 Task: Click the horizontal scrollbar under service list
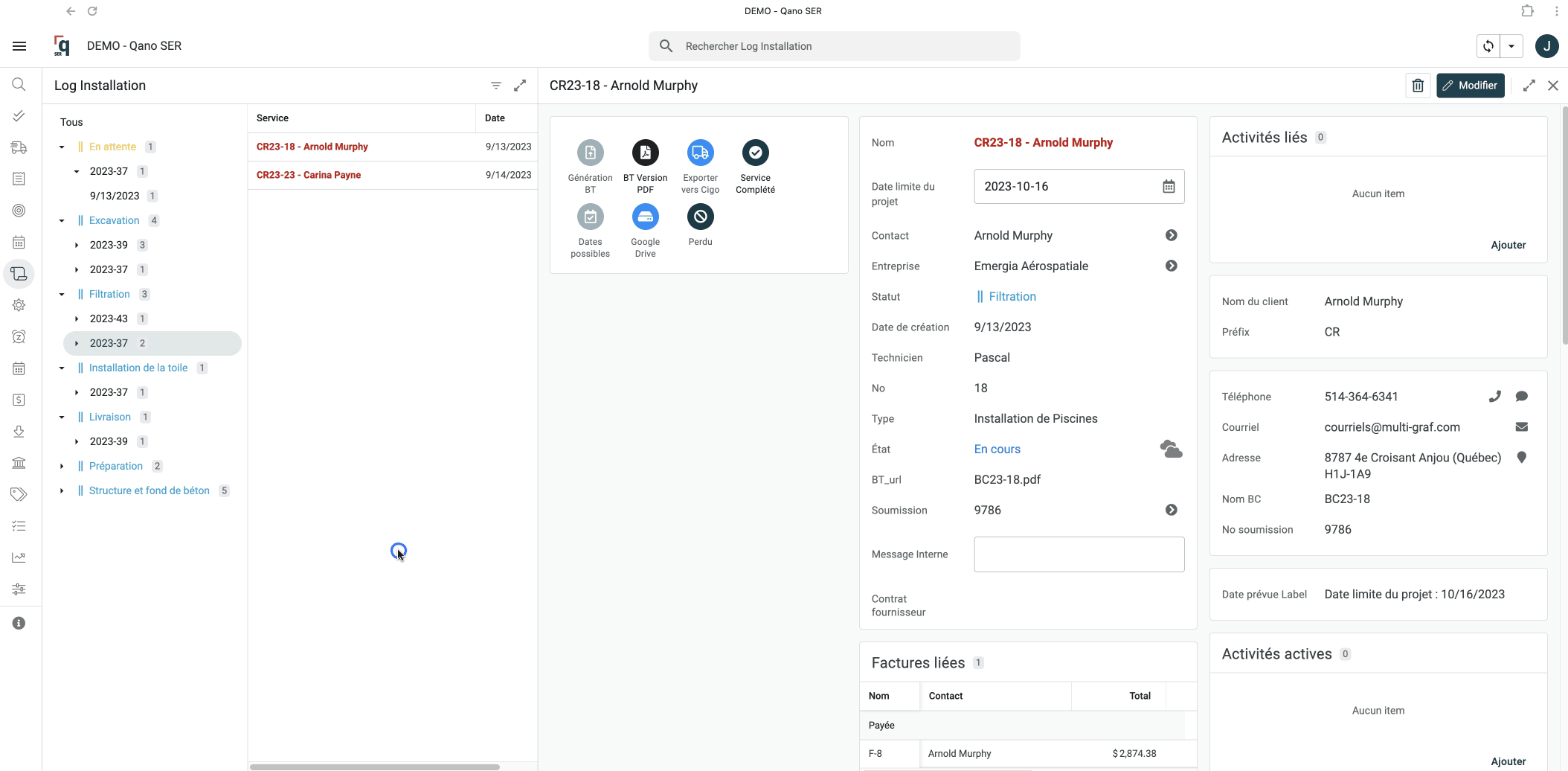click(x=375, y=767)
